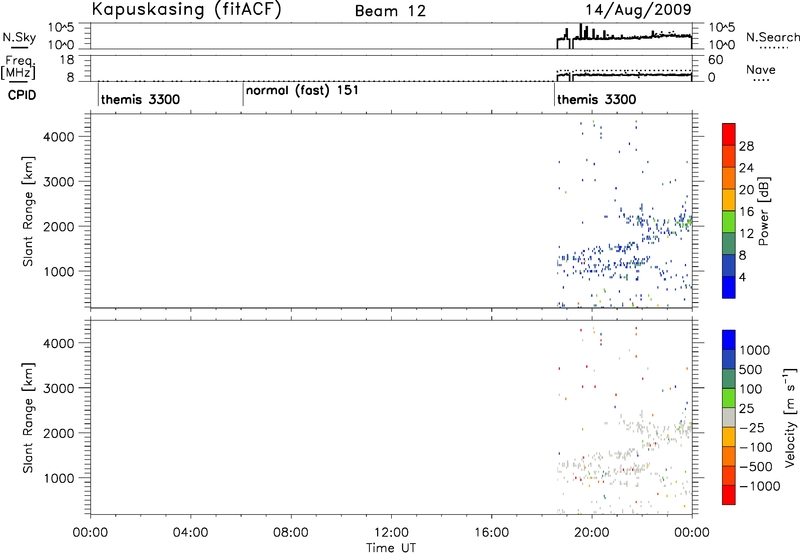Click the red bottom of the Velocity color bar
Screen dimensions: 800x554
(x=729, y=494)
